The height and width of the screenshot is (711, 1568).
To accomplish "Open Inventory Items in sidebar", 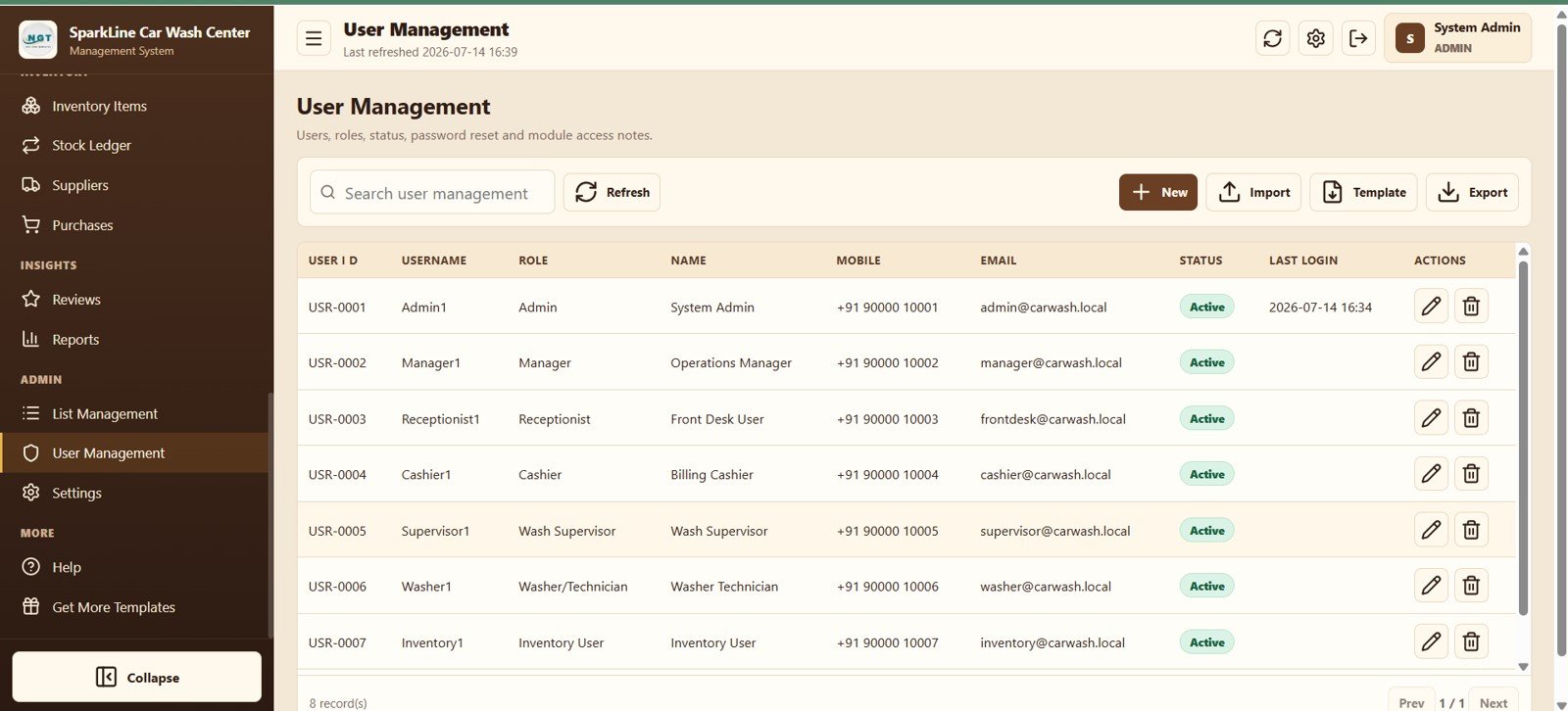I will pyautogui.click(x=134, y=106).
